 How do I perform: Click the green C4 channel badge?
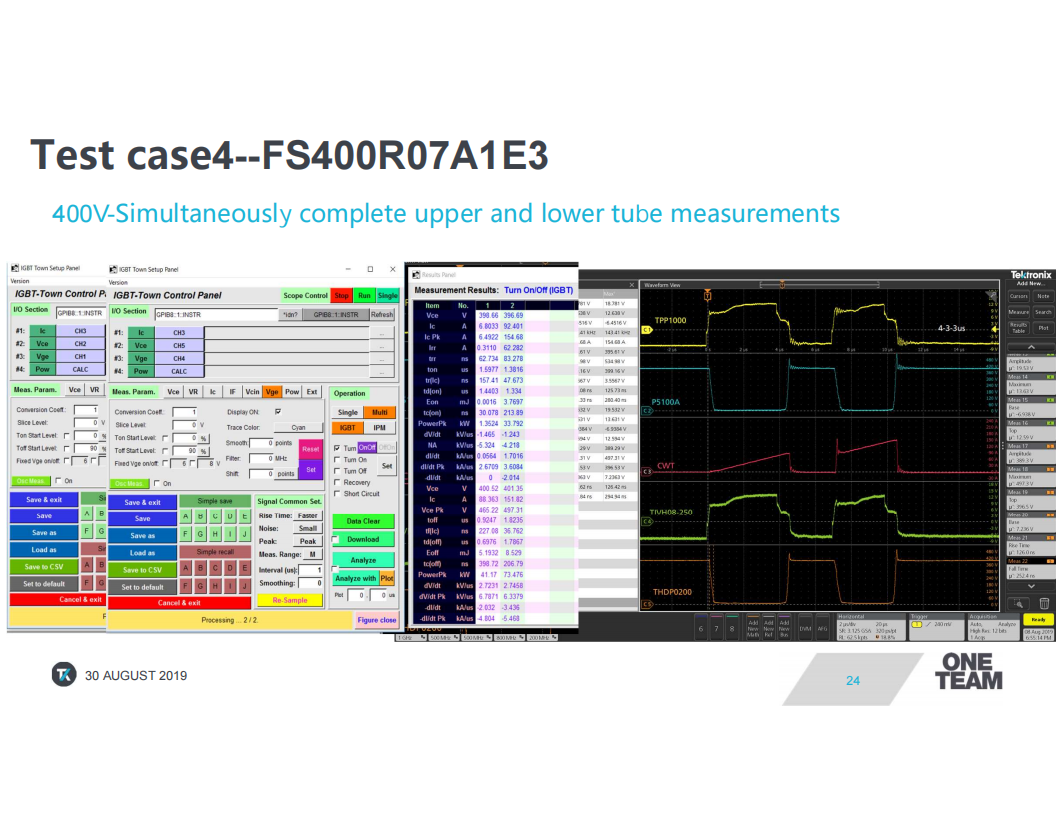[x=647, y=521]
